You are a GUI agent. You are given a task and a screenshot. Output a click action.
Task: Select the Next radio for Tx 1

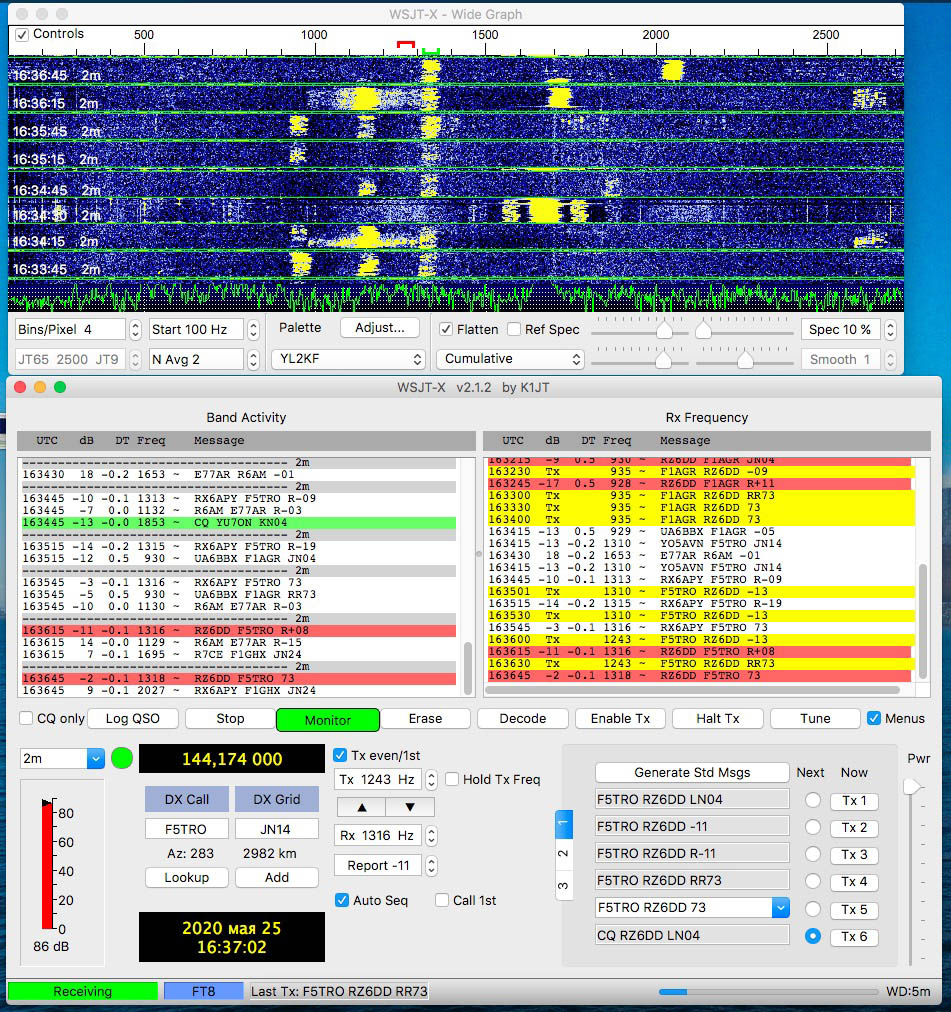pyautogui.click(x=813, y=800)
